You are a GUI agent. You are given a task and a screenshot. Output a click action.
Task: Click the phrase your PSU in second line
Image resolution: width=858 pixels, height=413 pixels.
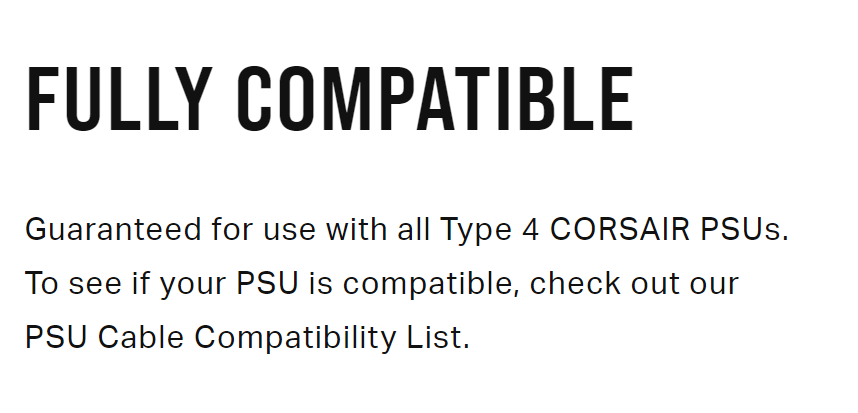tap(229, 284)
